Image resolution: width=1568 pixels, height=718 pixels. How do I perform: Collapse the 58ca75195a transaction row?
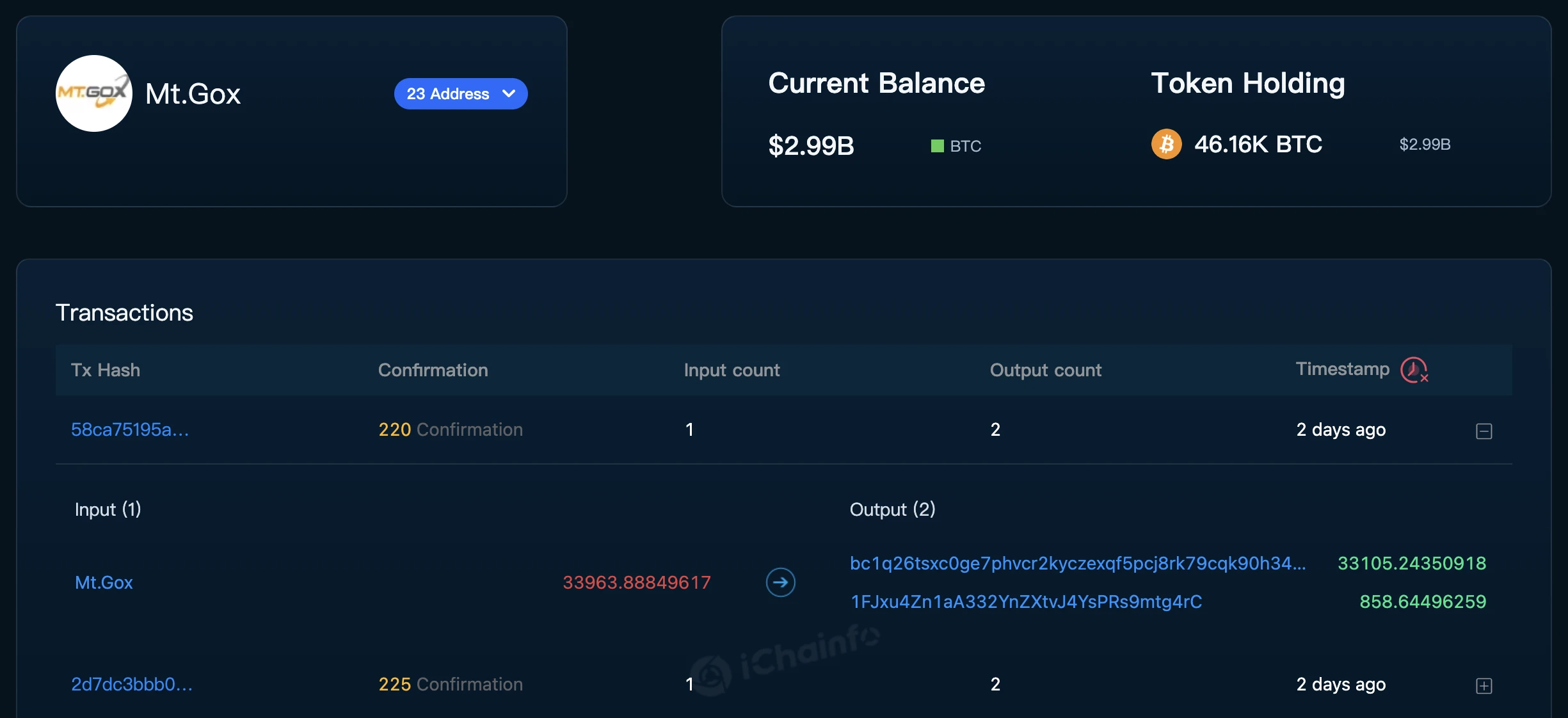click(1484, 431)
